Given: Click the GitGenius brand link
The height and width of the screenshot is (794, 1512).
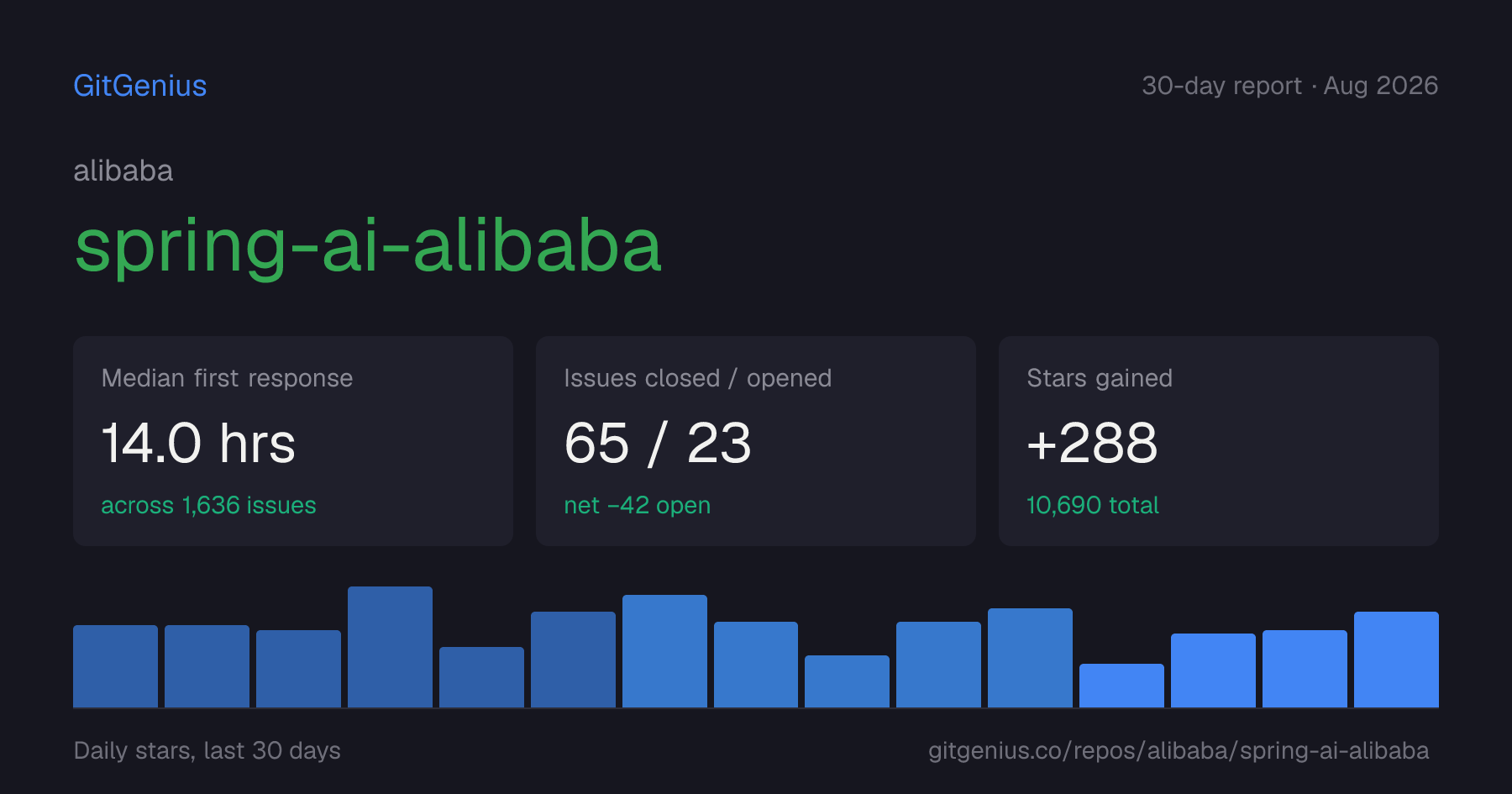Looking at the screenshot, I should click(140, 86).
